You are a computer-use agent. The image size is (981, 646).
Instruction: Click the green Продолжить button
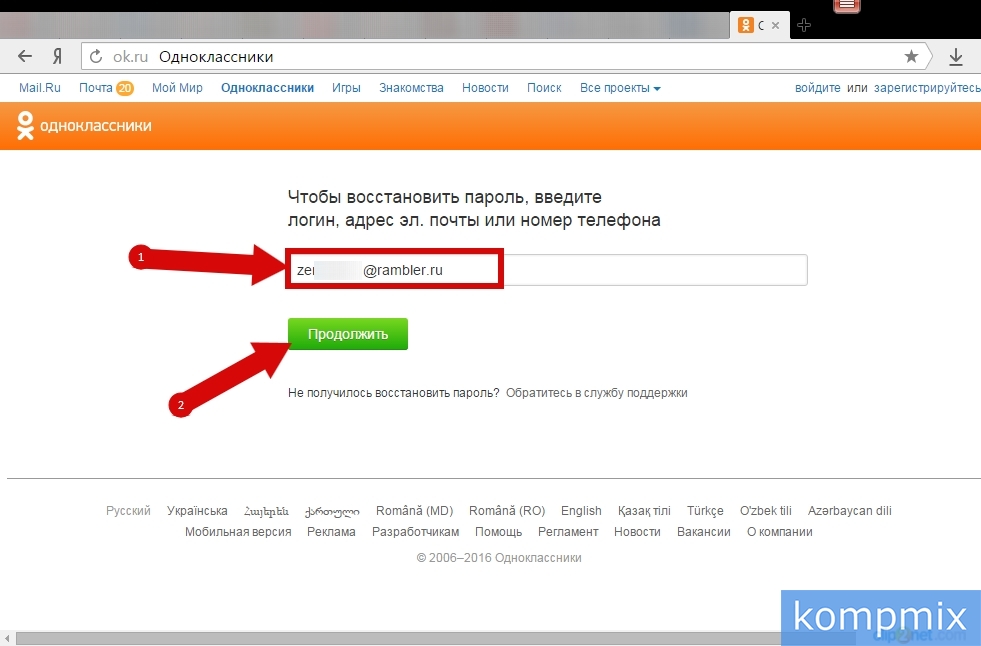(x=348, y=334)
